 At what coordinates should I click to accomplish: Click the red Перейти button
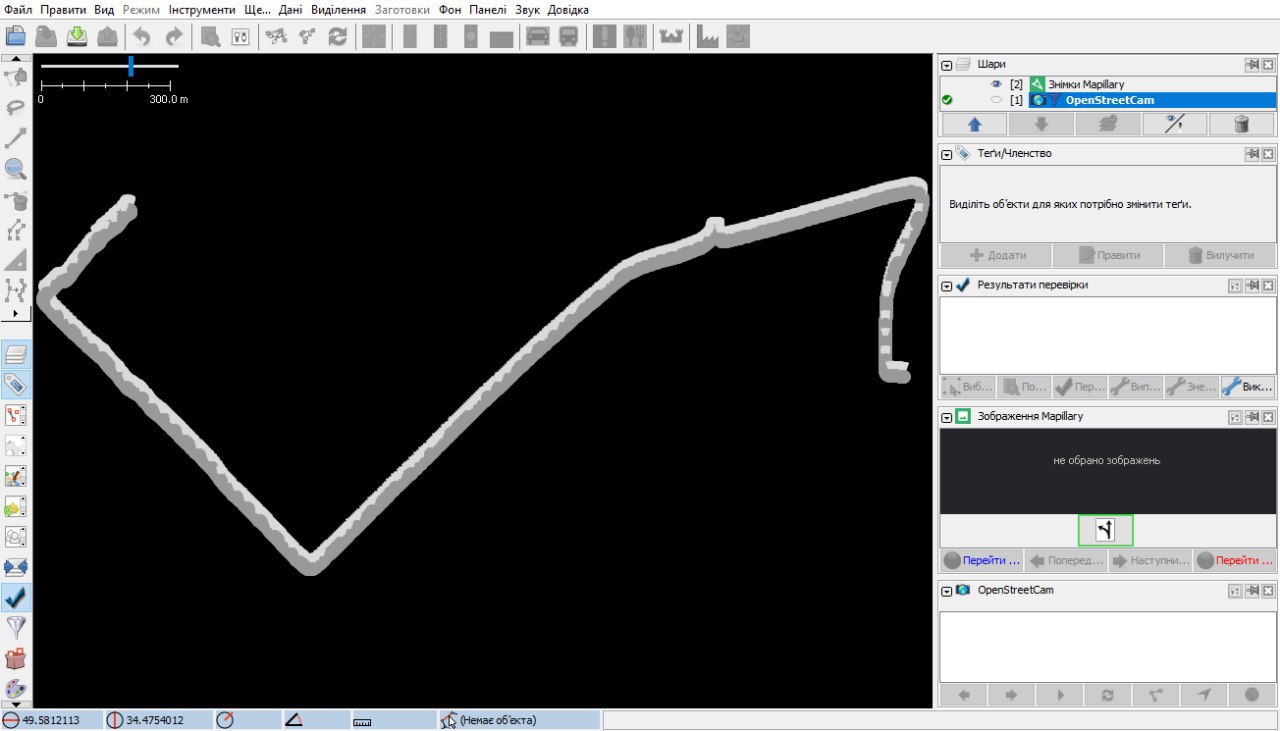[1236, 561]
